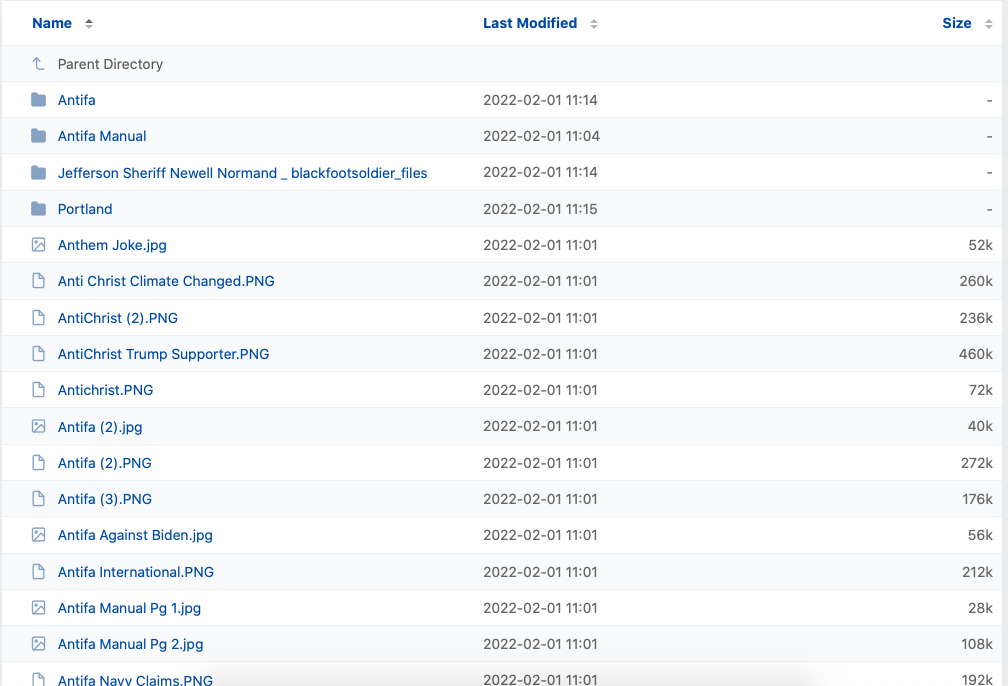Click the folder icon beside Portland

[39, 208]
